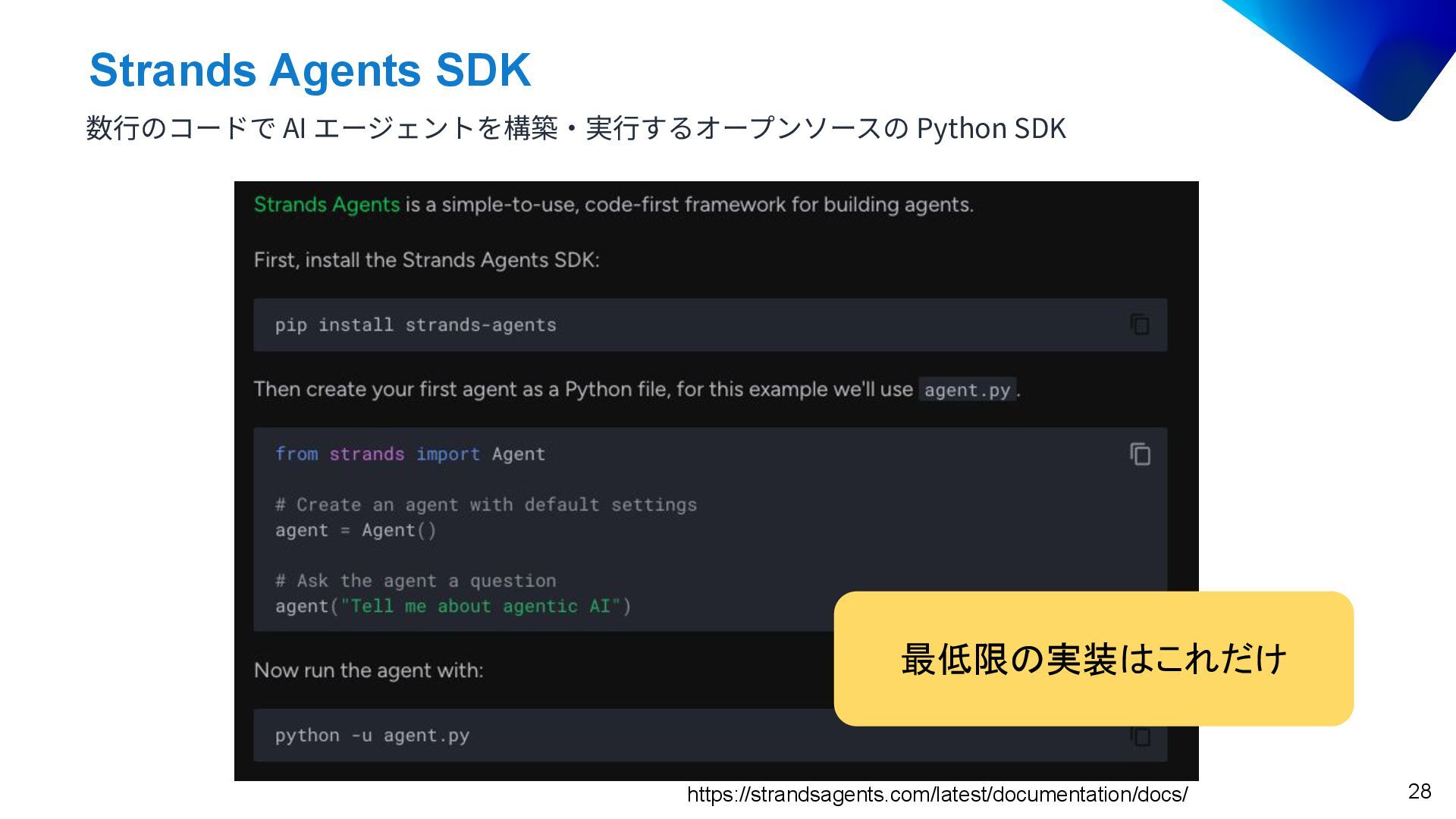Click the "Now run the agent with:" text
This screenshot has height=819, width=1456.
click(369, 670)
